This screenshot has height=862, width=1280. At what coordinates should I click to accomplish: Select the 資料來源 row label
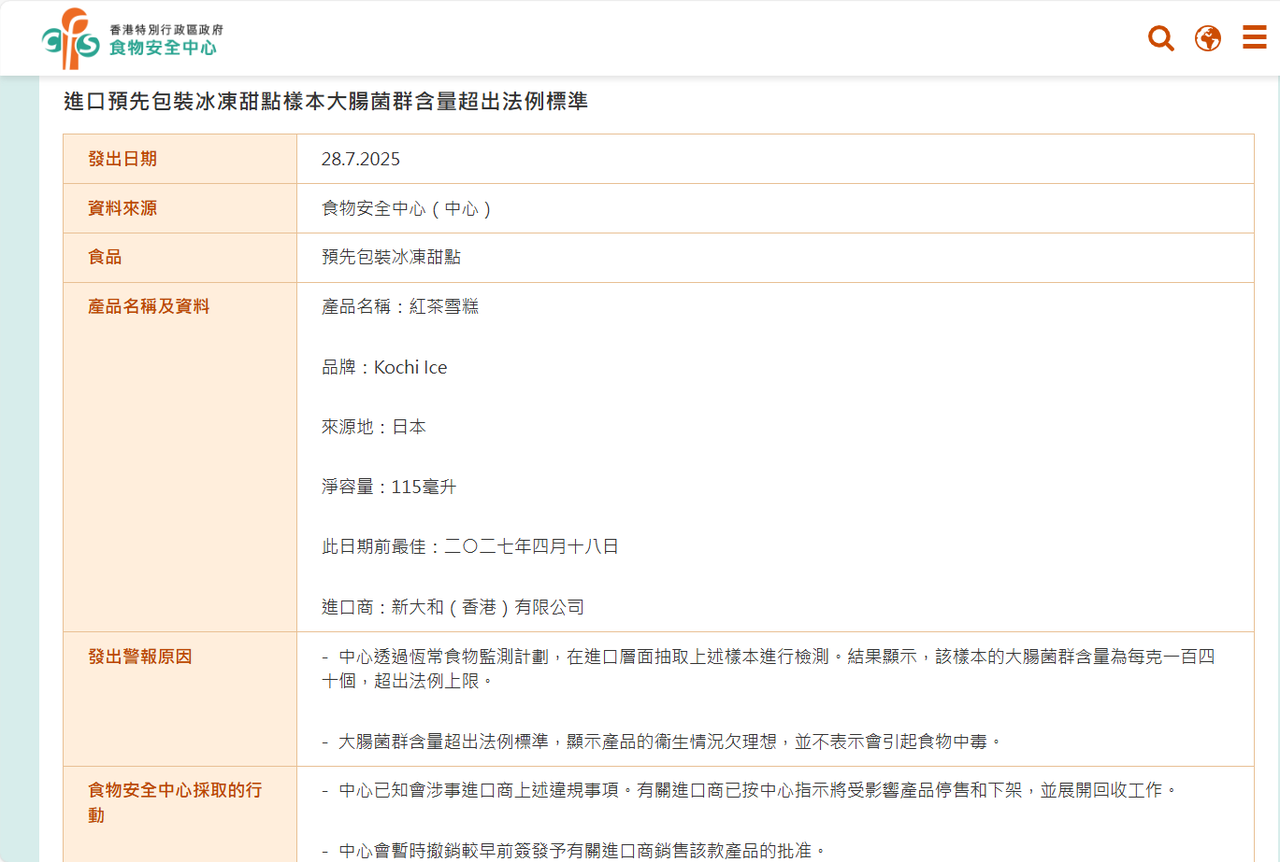(123, 208)
